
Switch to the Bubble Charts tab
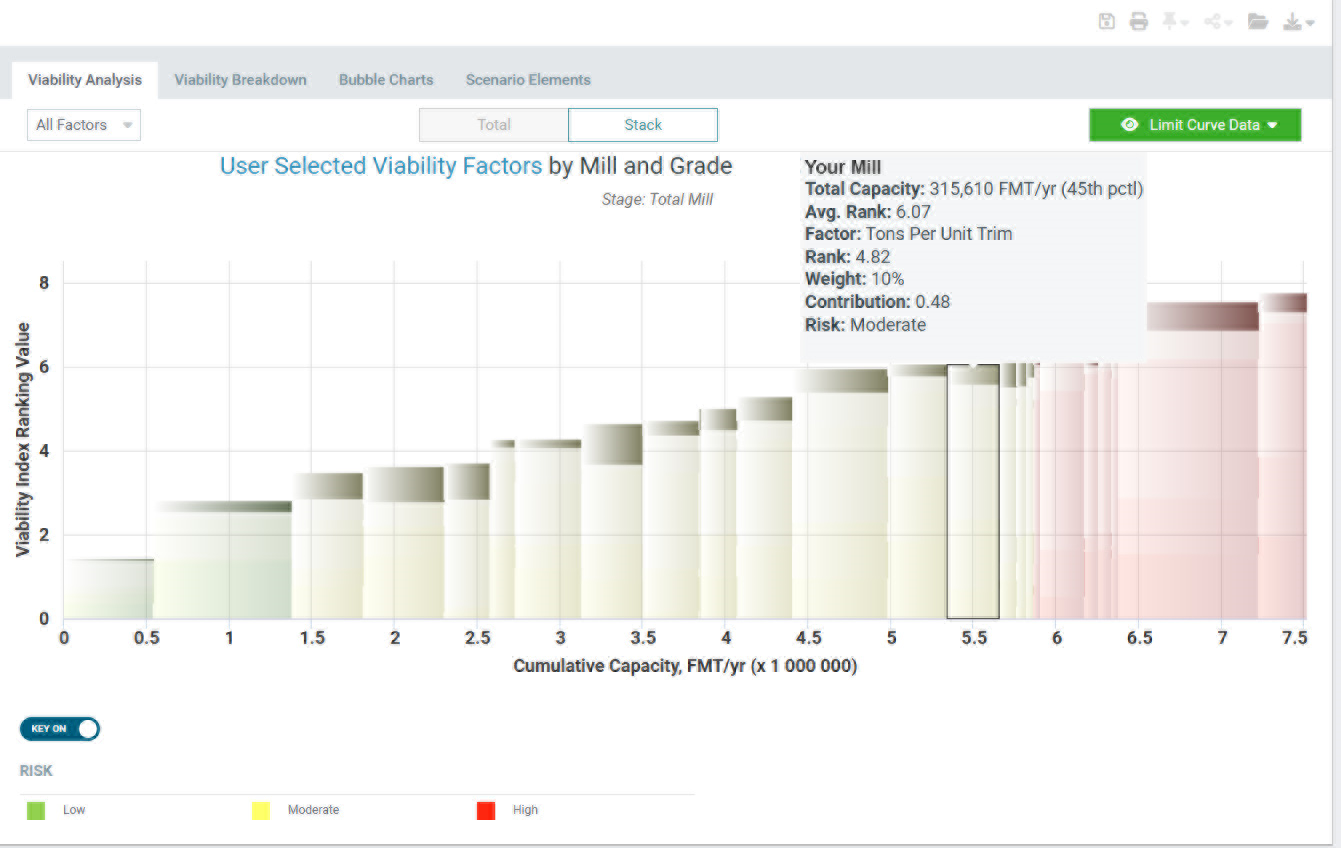click(x=386, y=79)
